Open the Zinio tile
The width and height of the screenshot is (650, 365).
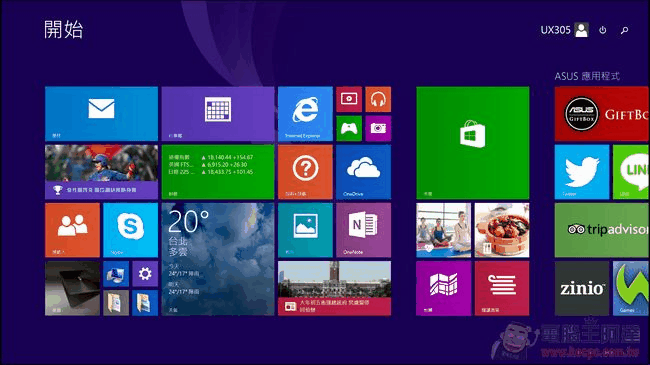[x=582, y=288]
